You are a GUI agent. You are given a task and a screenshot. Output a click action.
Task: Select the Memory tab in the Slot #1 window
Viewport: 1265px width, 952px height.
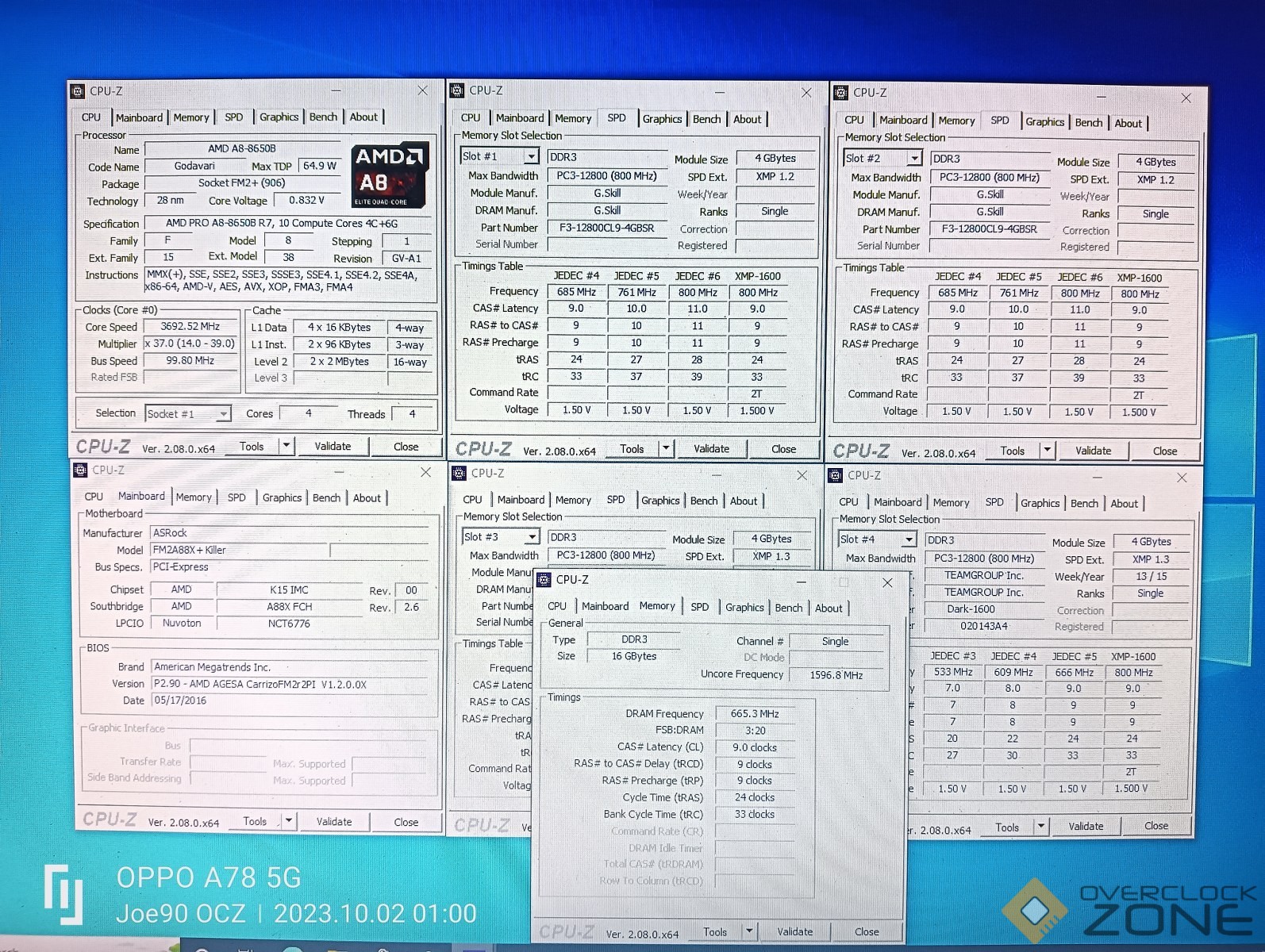point(573,119)
